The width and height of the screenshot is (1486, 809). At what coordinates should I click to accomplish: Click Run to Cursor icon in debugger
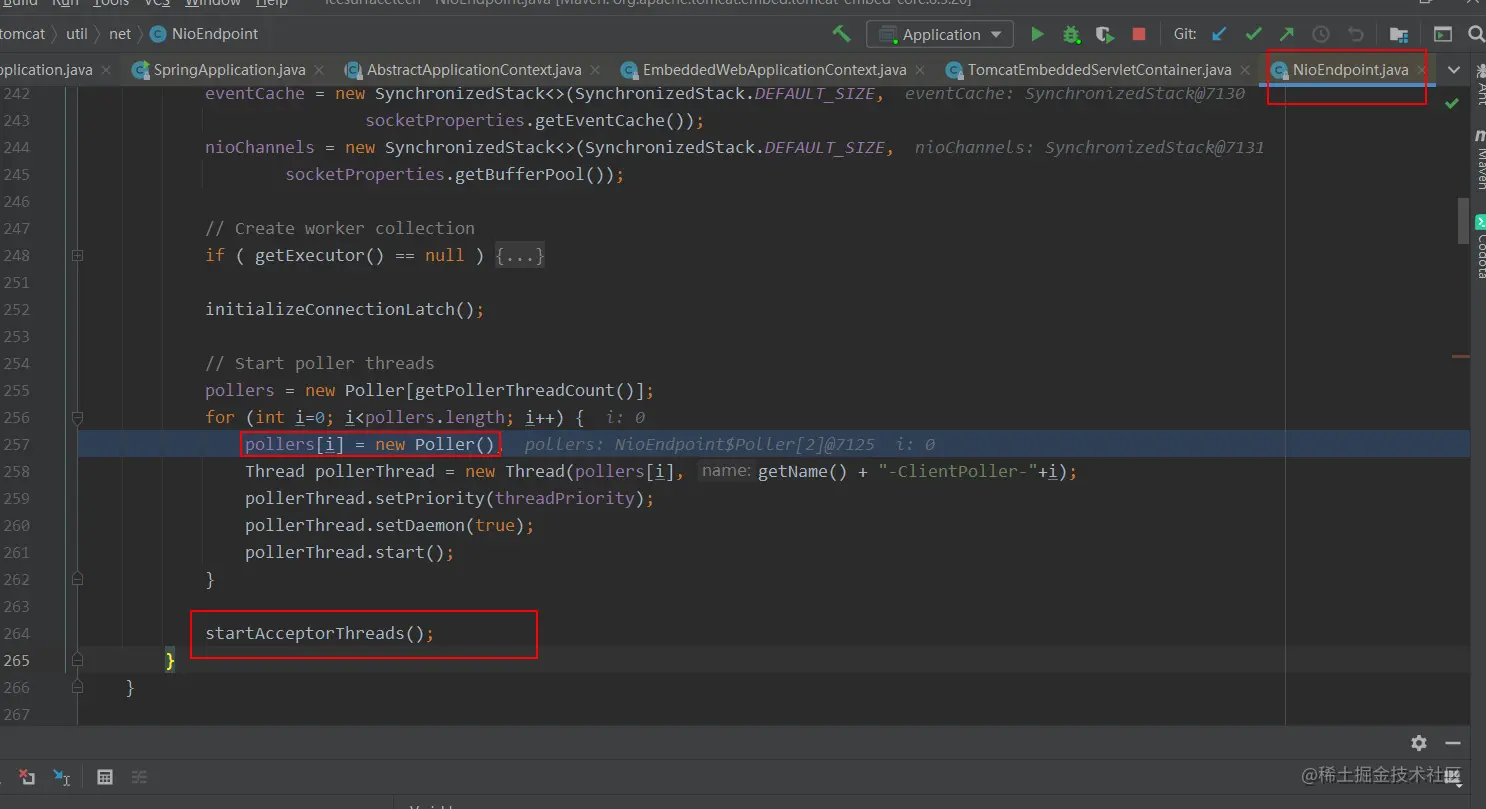(x=62, y=777)
